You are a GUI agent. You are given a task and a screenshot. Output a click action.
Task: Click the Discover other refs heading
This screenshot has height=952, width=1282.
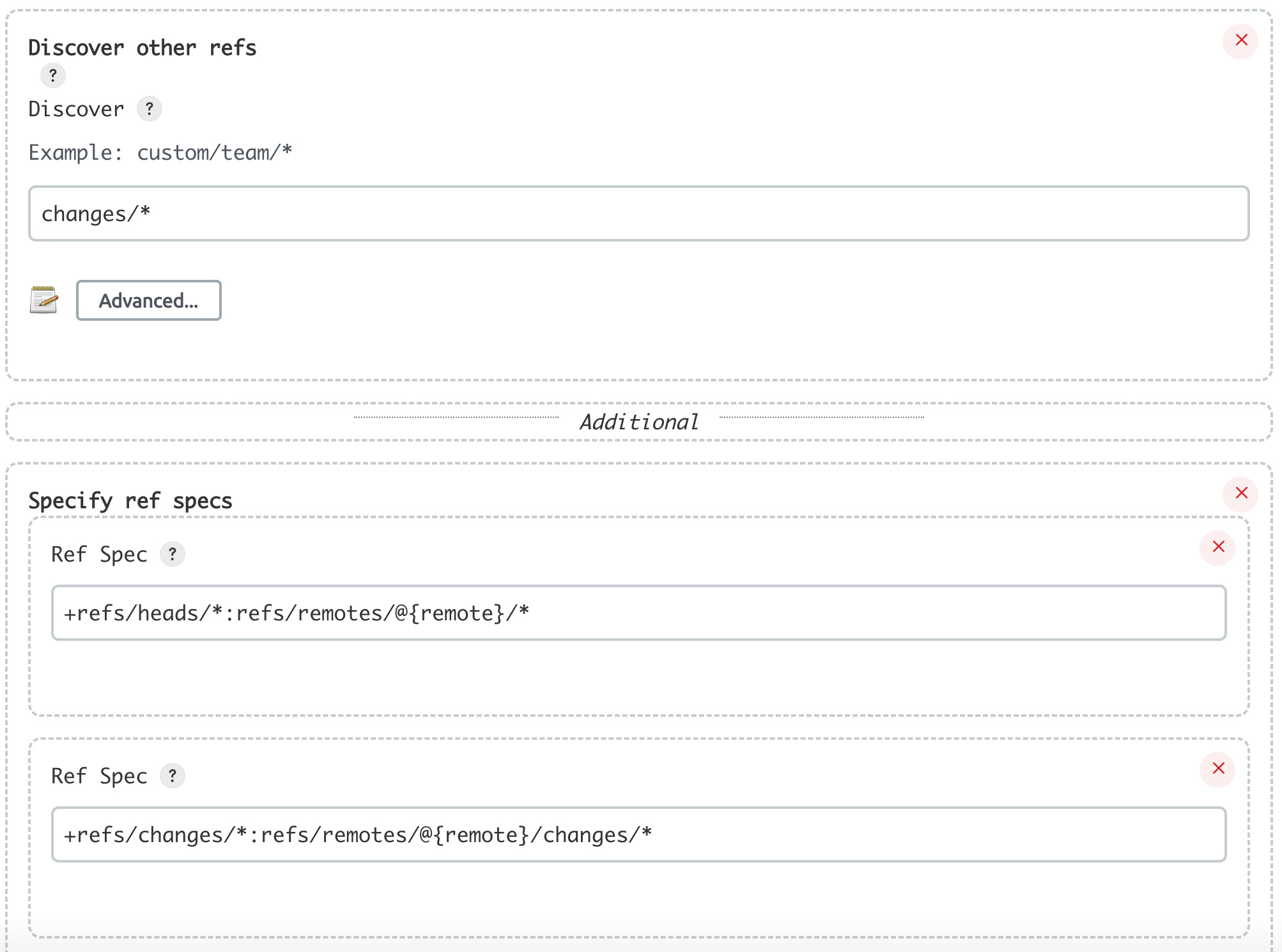point(143,48)
